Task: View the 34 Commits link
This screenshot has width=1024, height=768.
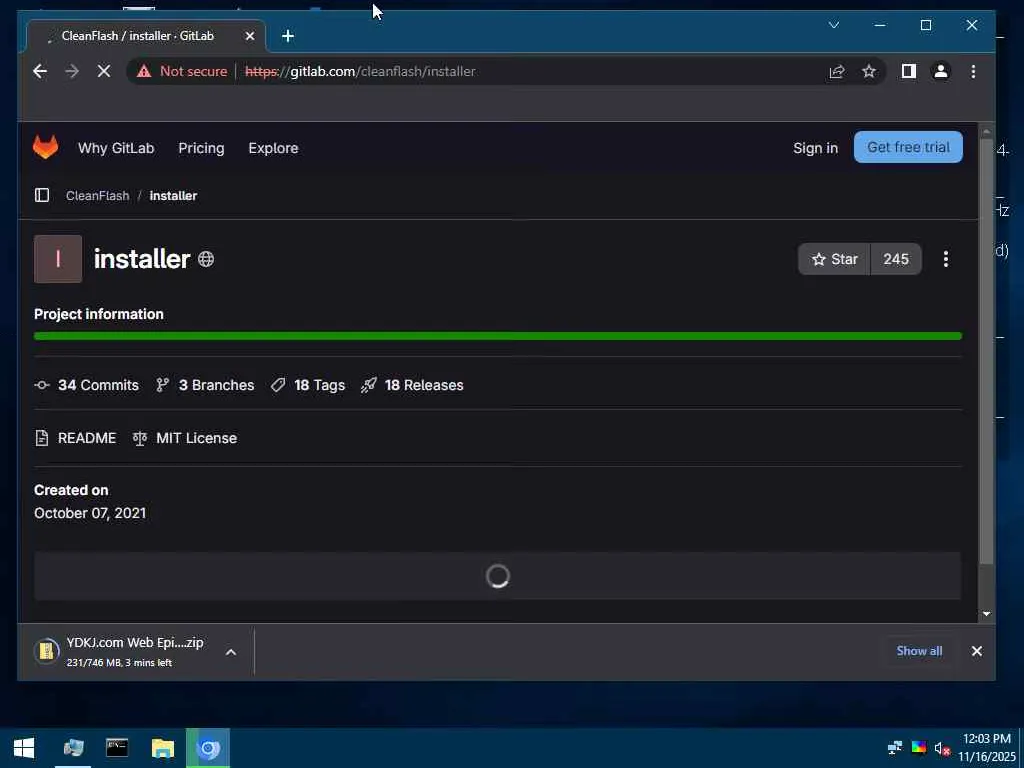Action: pyautogui.click(x=86, y=385)
